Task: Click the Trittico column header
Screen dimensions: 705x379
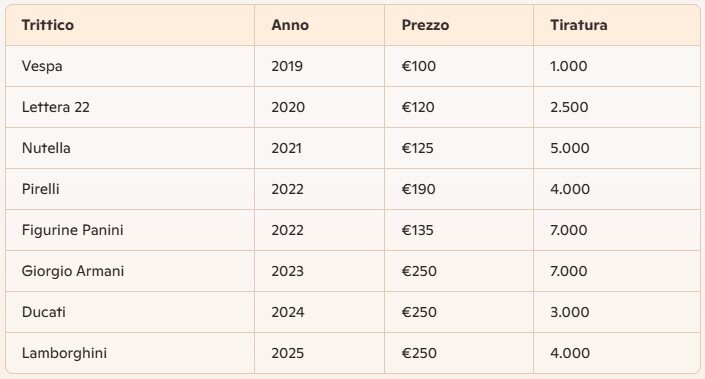Action: pos(130,25)
